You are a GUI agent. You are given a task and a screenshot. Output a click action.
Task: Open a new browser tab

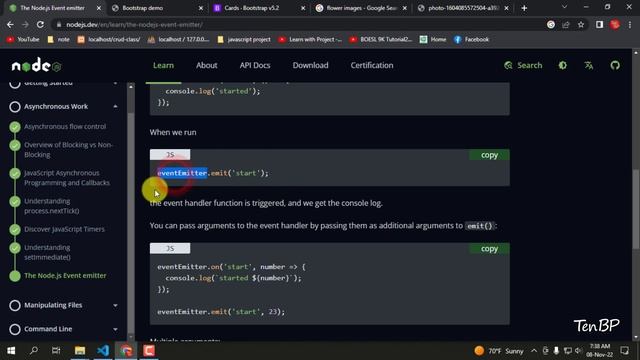coord(524,8)
